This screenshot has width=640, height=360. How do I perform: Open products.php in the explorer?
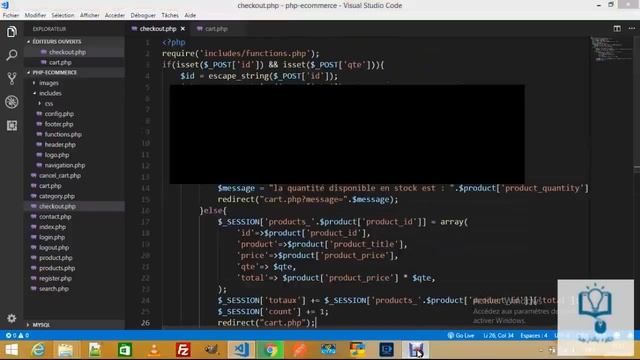pos(75,268)
